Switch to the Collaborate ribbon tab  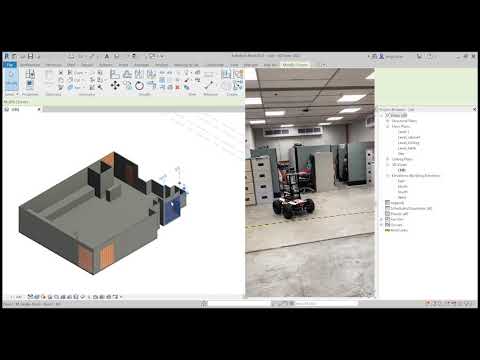pos(216,65)
